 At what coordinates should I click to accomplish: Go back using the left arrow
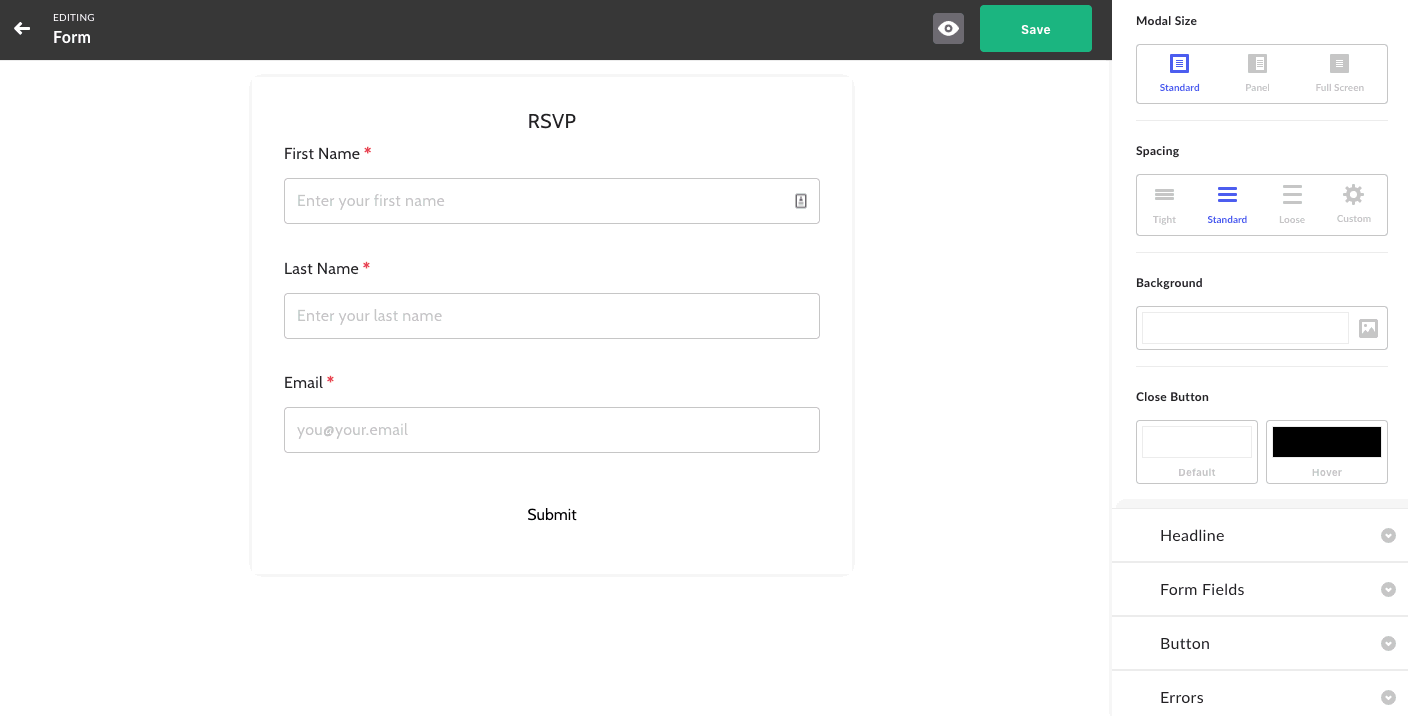pyautogui.click(x=22, y=29)
